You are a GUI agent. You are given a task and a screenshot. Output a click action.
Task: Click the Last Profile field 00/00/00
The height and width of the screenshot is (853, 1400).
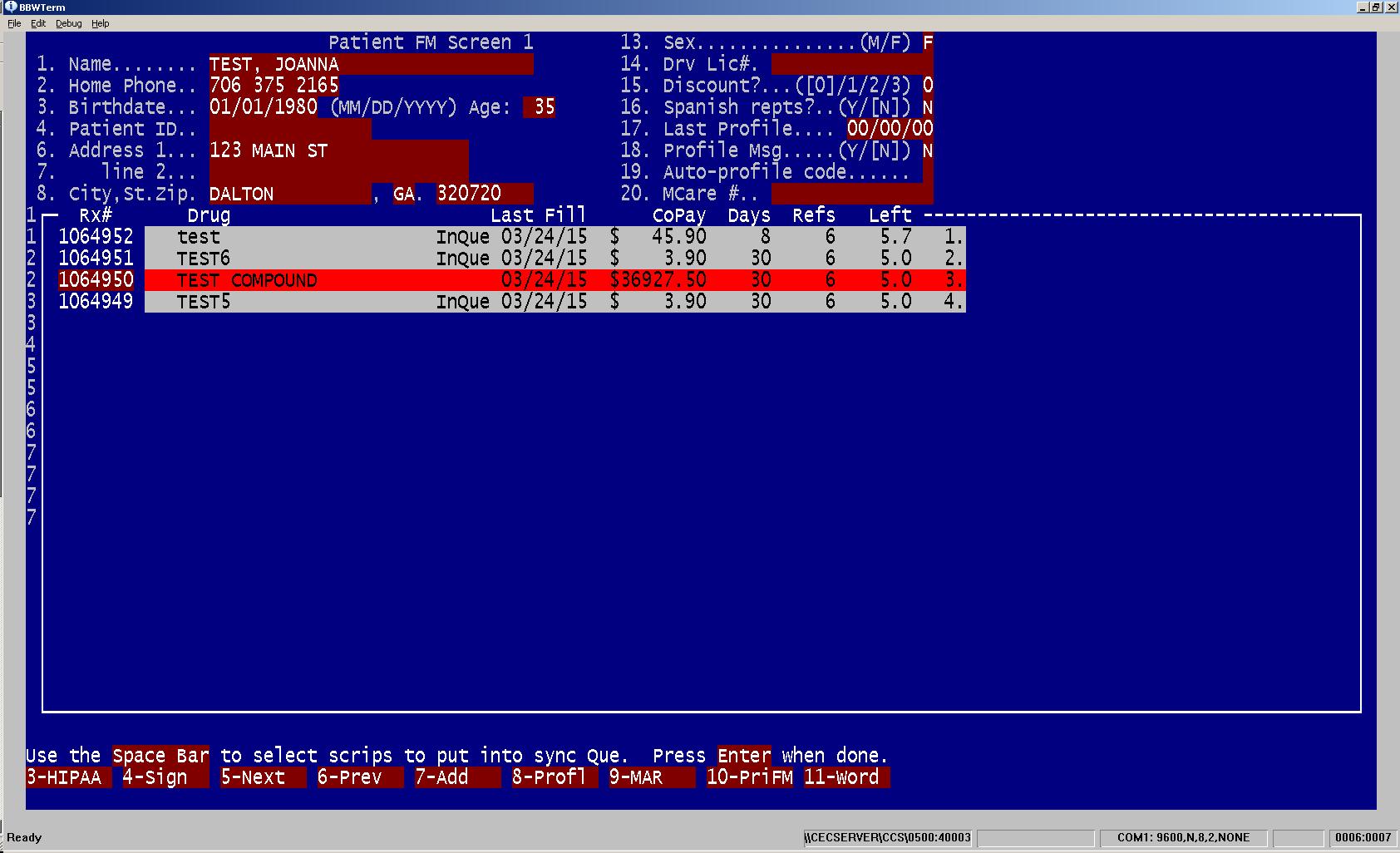890,129
